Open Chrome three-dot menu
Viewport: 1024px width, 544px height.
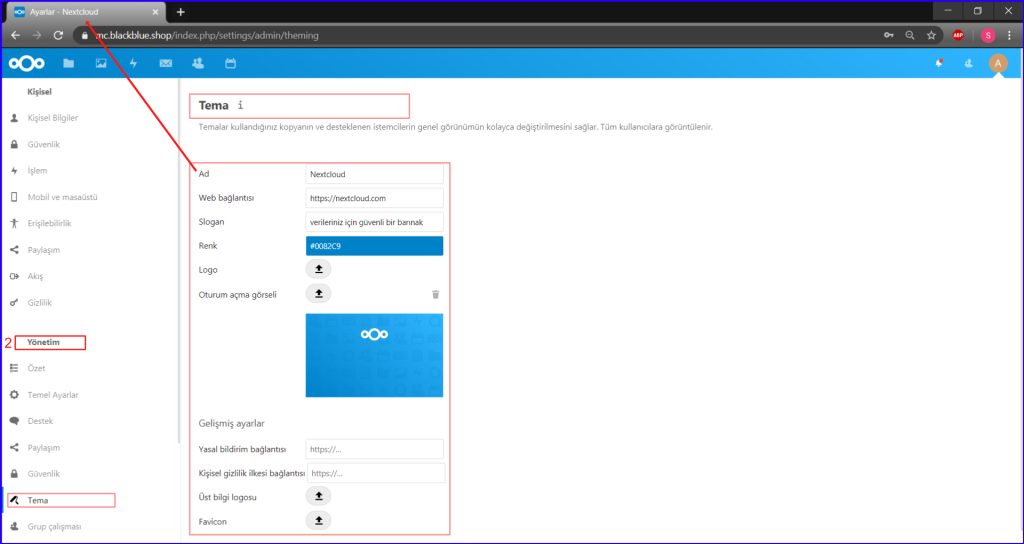coord(1009,35)
